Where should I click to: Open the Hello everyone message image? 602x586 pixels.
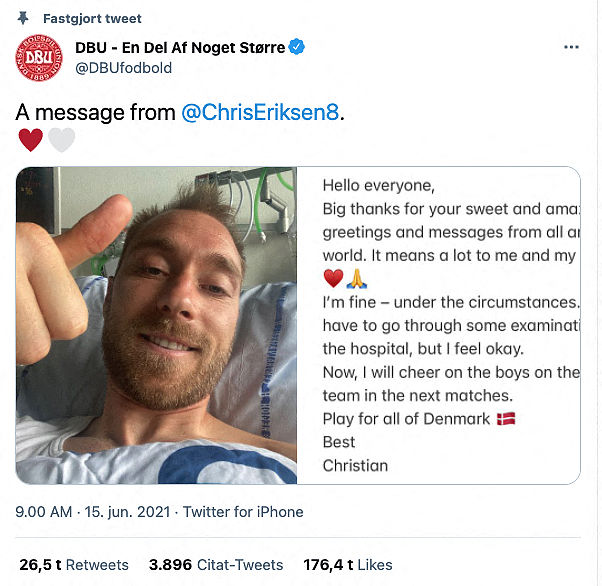[x=440, y=325]
